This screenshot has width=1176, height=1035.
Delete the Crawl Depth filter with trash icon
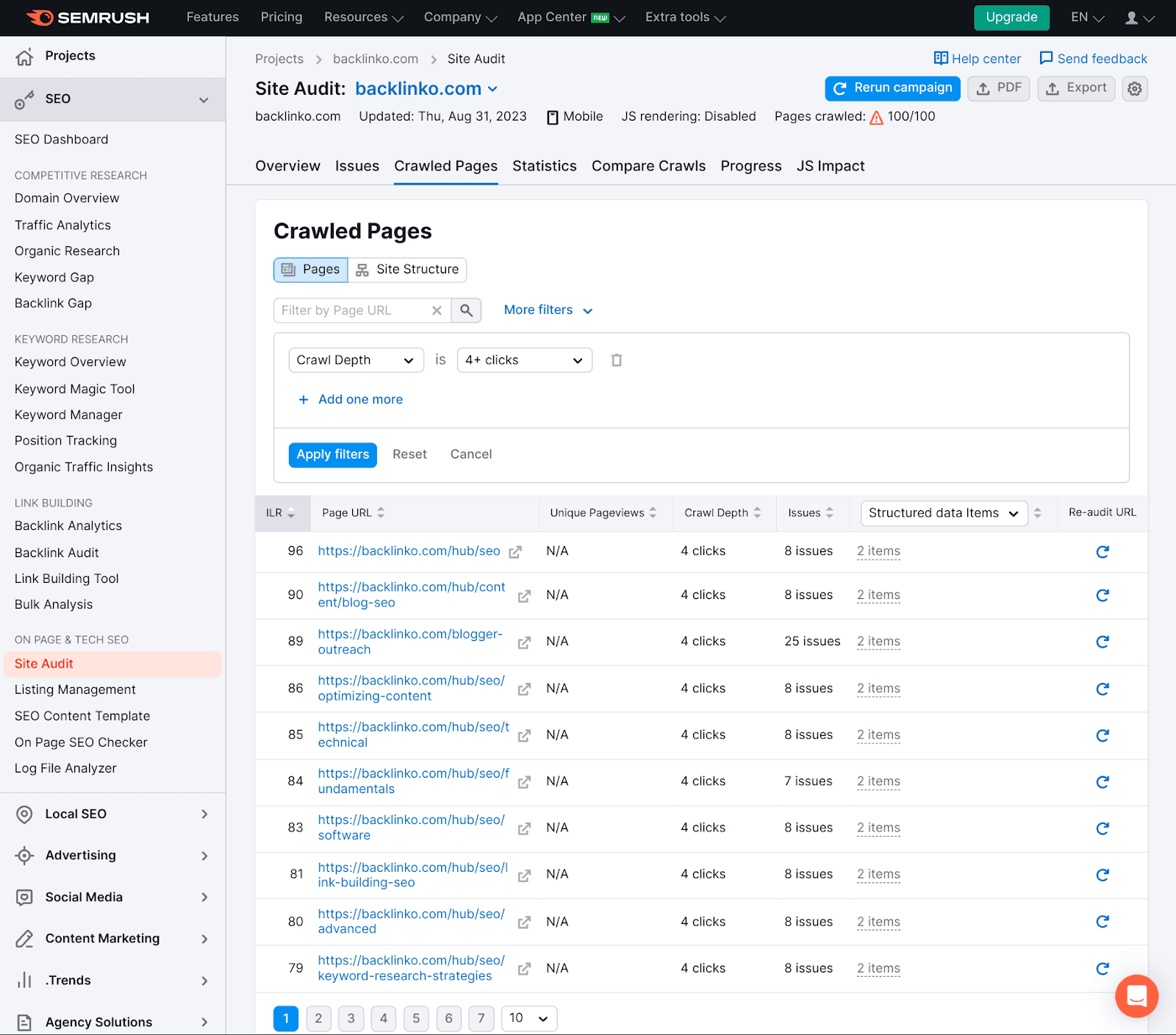tap(617, 360)
